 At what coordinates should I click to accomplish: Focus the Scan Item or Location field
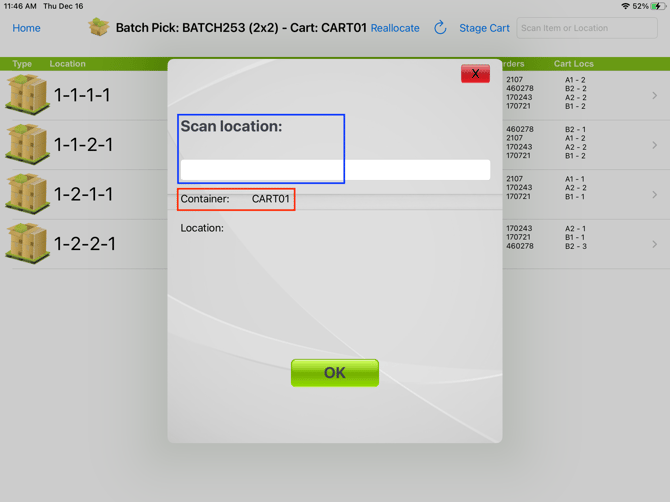pos(587,28)
